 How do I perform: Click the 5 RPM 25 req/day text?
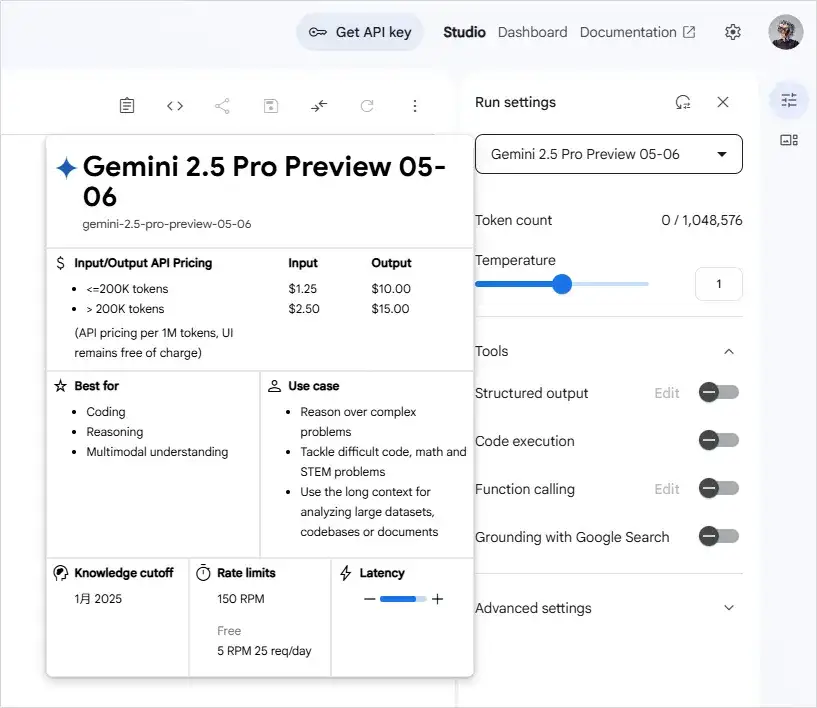(264, 651)
